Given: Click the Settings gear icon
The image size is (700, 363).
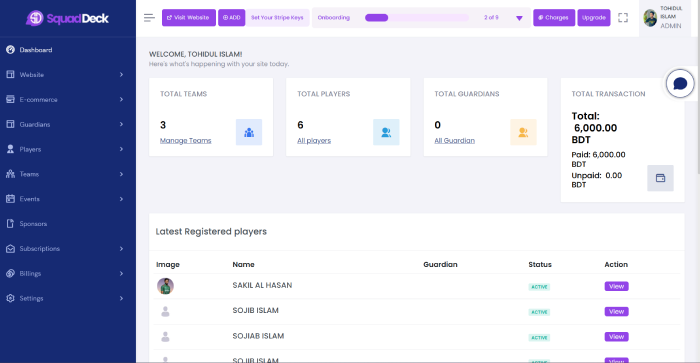Looking at the screenshot, I should click(10, 298).
